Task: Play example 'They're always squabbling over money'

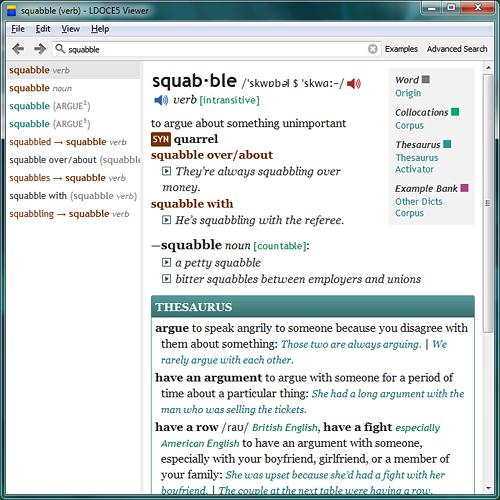Action: point(166,171)
